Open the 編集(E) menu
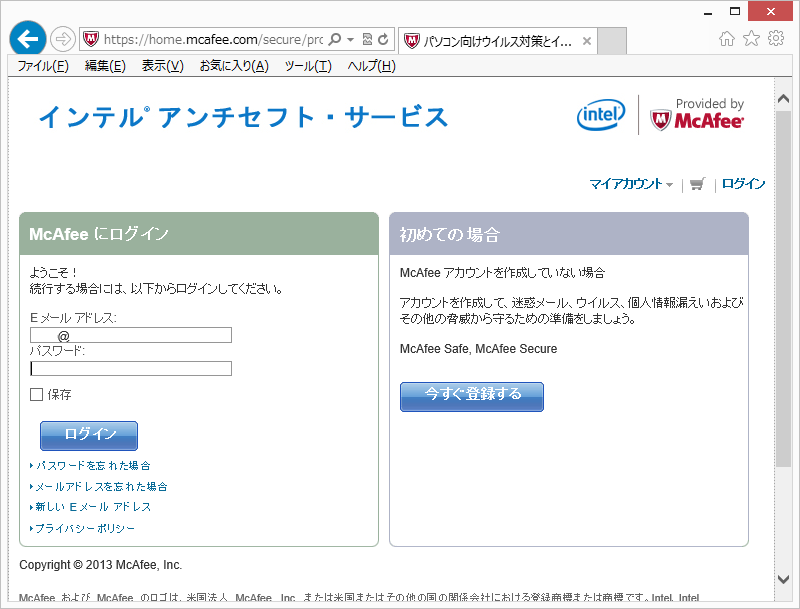Viewport: 800px width, 609px height. [105, 66]
